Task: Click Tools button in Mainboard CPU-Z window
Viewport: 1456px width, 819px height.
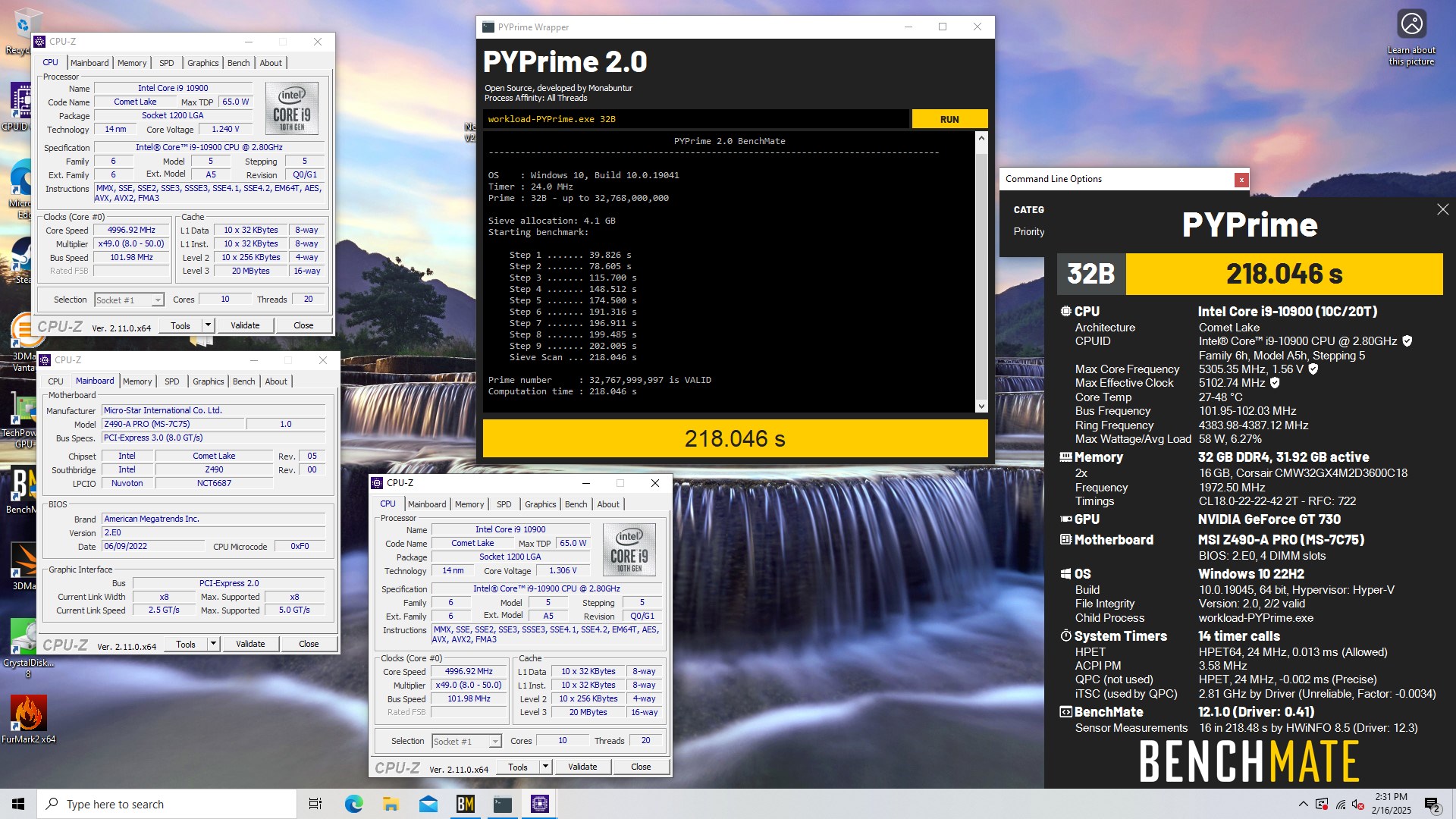Action: point(186,644)
